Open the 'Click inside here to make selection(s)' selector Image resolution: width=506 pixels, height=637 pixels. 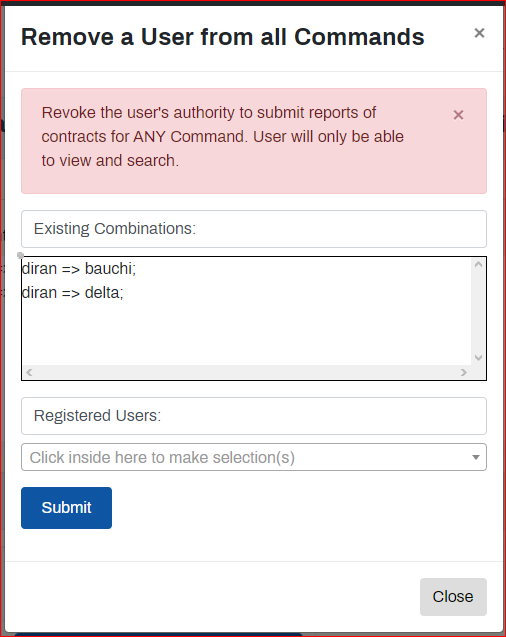coord(254,457)
